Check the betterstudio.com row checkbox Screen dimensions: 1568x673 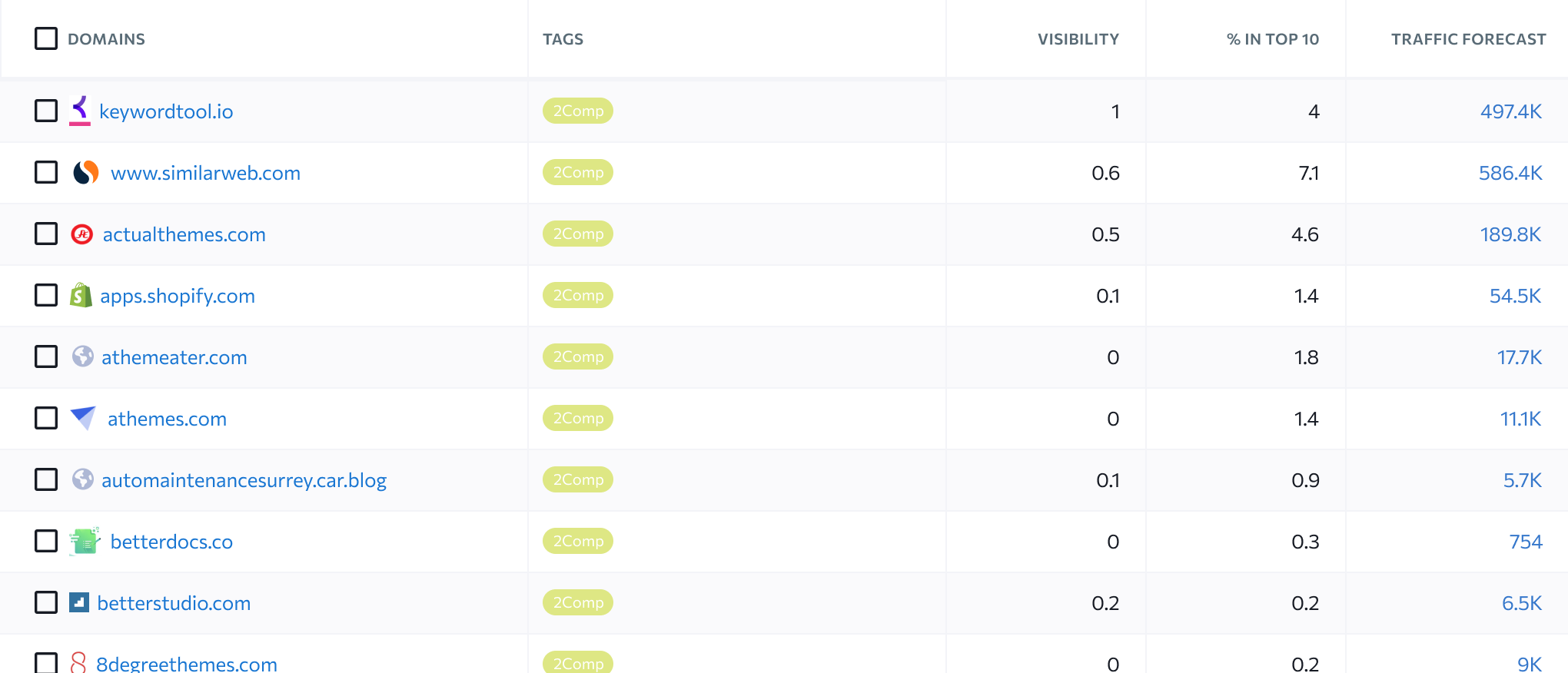pyautogui.click(x=46, y=602)
